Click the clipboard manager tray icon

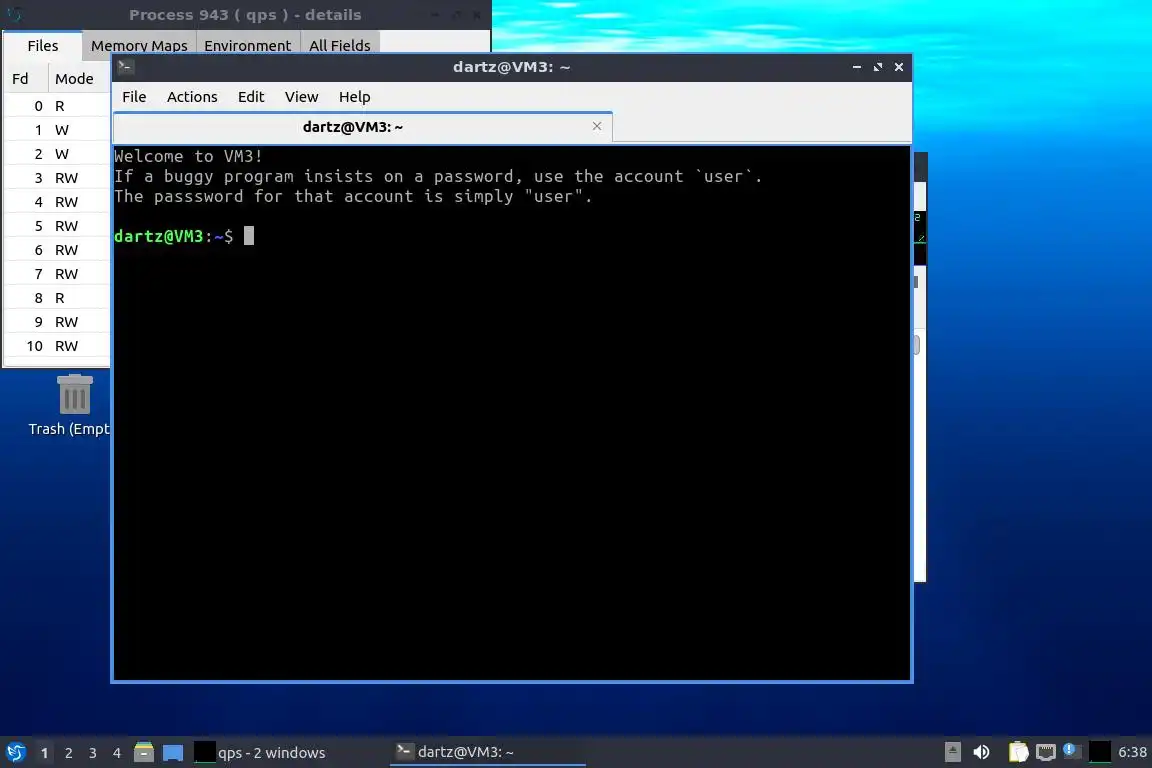point(1018,752)
